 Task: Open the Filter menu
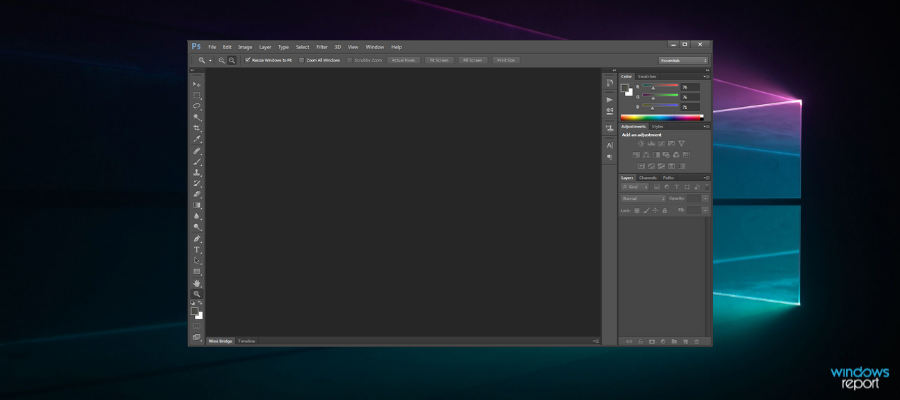(x=322, y=47)
